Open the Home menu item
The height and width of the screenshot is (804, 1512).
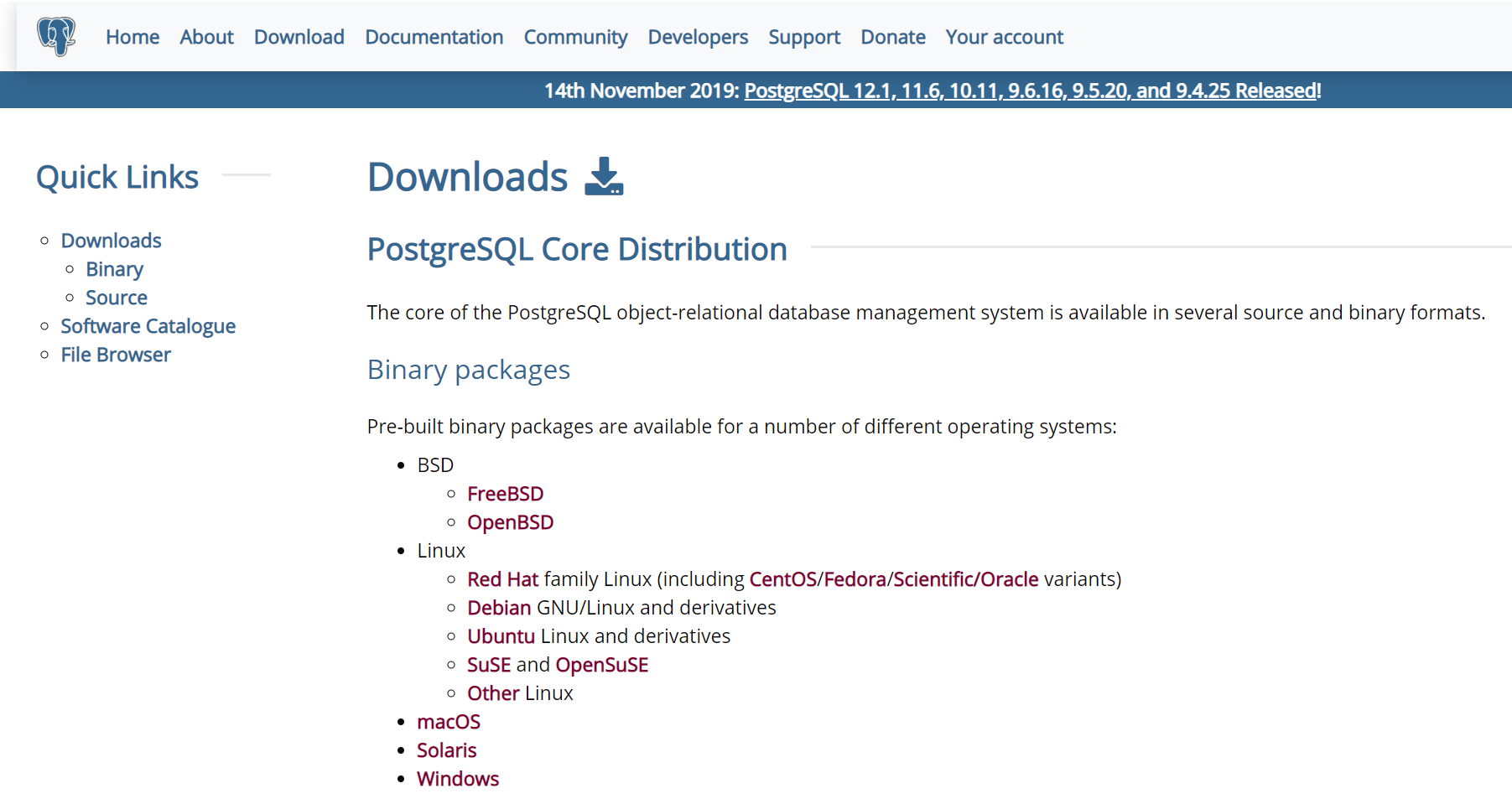tap(132, 37)
